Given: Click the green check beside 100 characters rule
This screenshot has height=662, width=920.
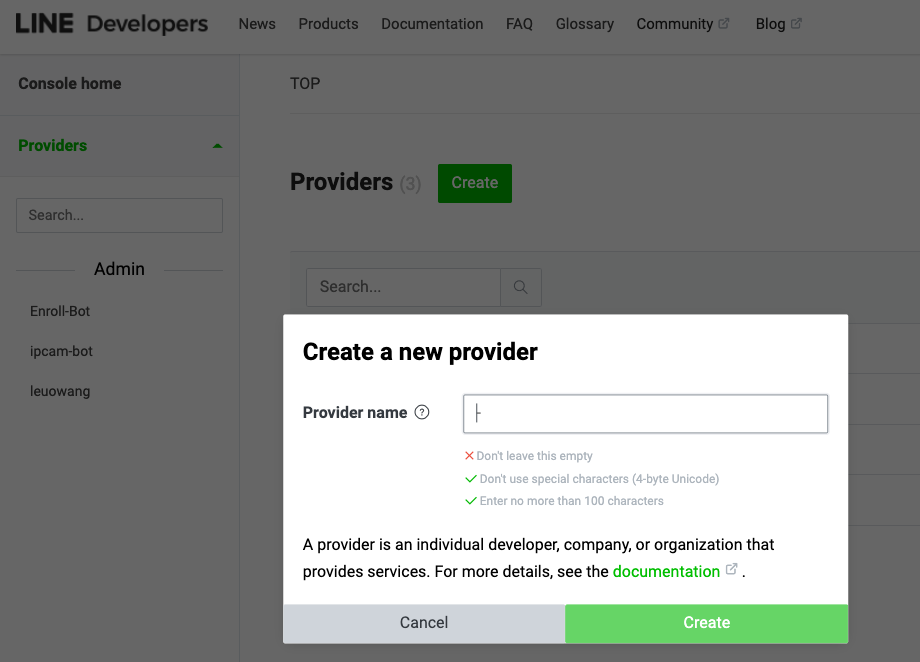Looking at the screenshot, I should tap(471, 501).
